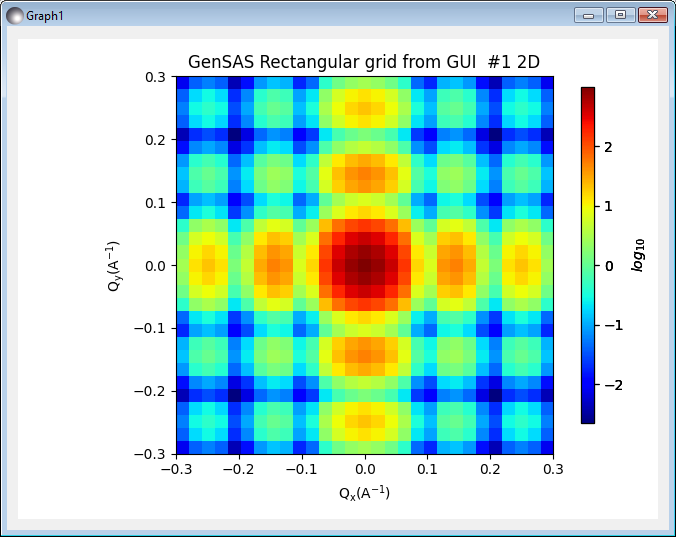Click the colorbar at the 0 level

(x=588, y=266)
